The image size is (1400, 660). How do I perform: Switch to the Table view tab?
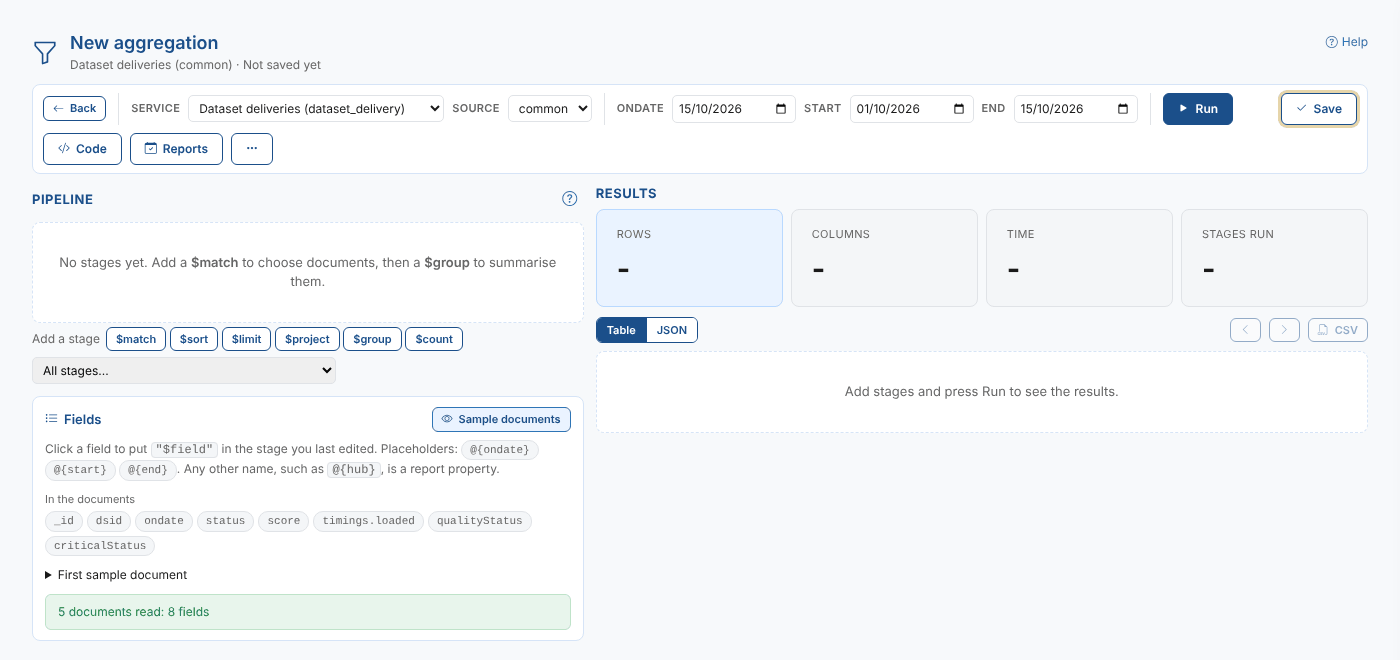click(x=621, y=330)
